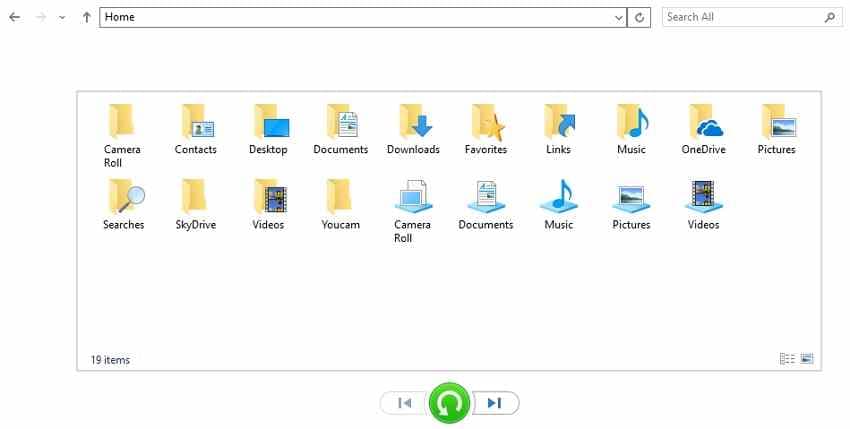
Task: Go forward with the right arrow
Action: point(41,17)
